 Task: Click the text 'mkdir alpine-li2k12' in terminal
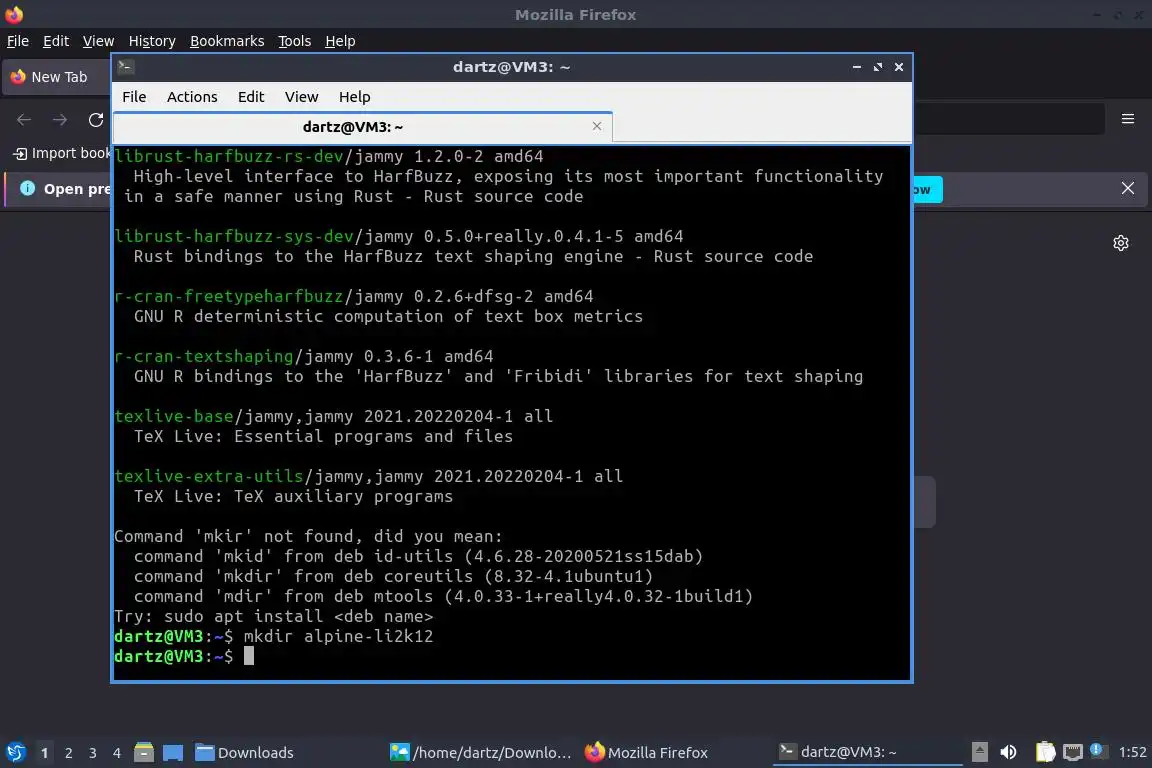point(338,636)
